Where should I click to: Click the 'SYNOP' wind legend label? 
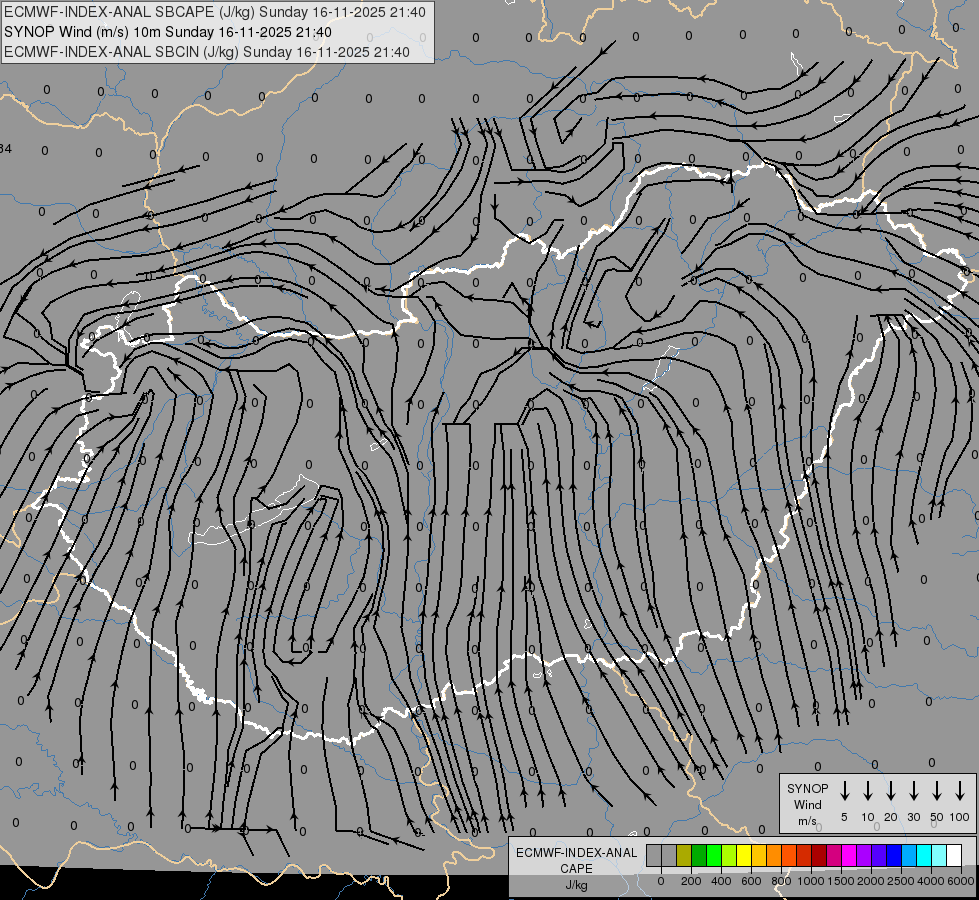[x=807, y=789]
